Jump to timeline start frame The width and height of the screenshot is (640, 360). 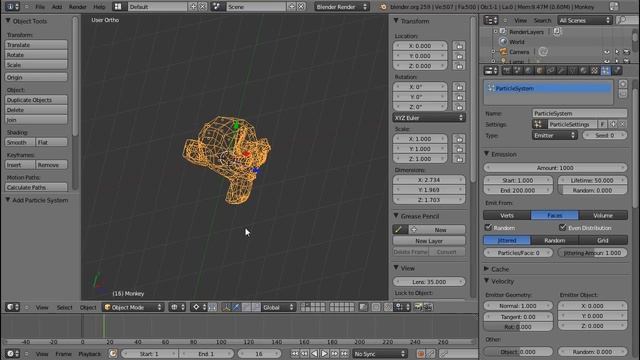coord(295,354)
